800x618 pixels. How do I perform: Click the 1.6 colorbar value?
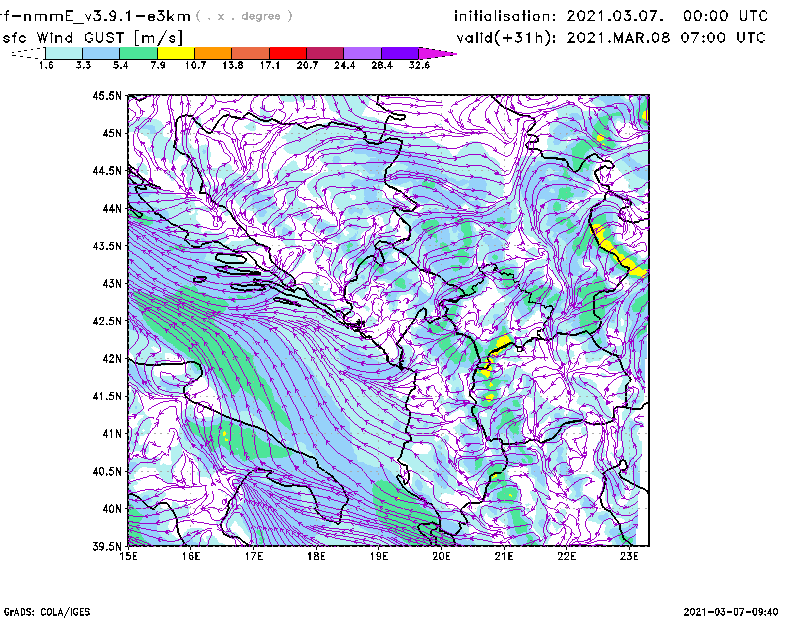pyautogui.click(x=46, y=65)
